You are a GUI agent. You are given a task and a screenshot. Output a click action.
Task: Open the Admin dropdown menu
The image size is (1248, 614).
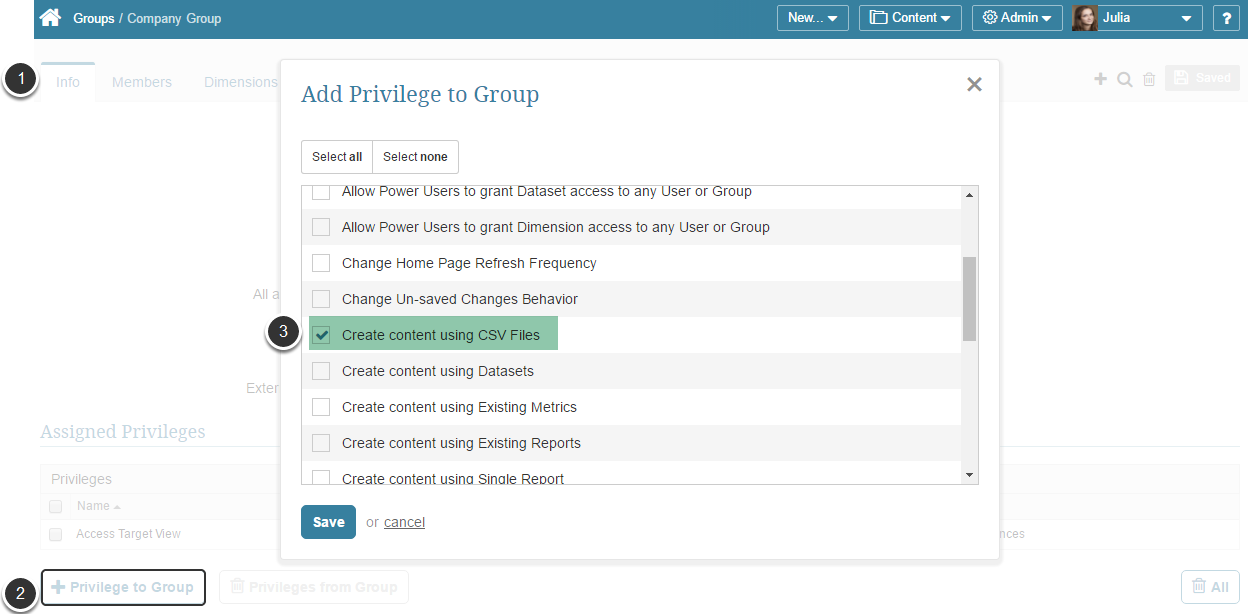(1016, 17)
